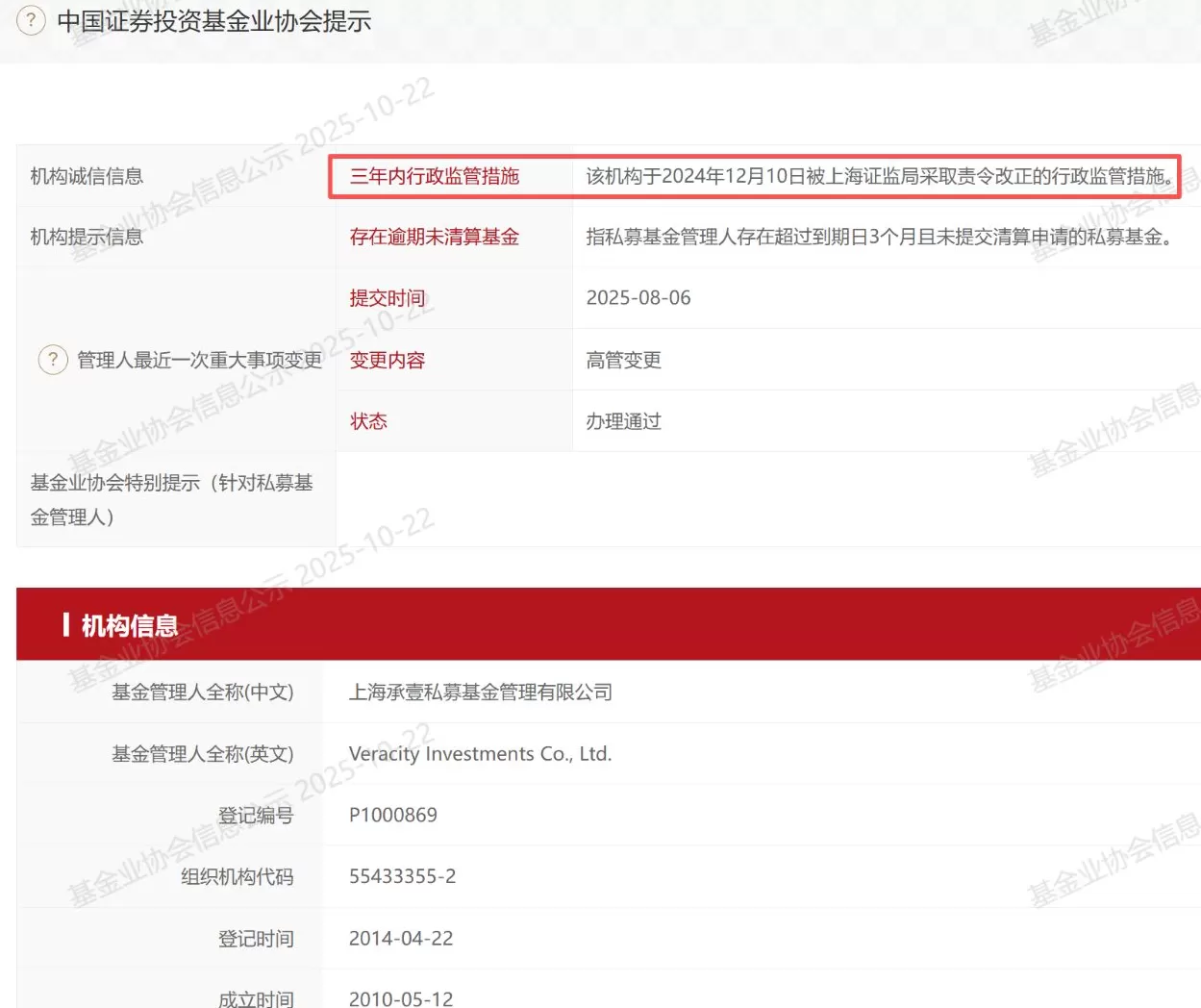Click the registration number P1000869

(393, 815)
